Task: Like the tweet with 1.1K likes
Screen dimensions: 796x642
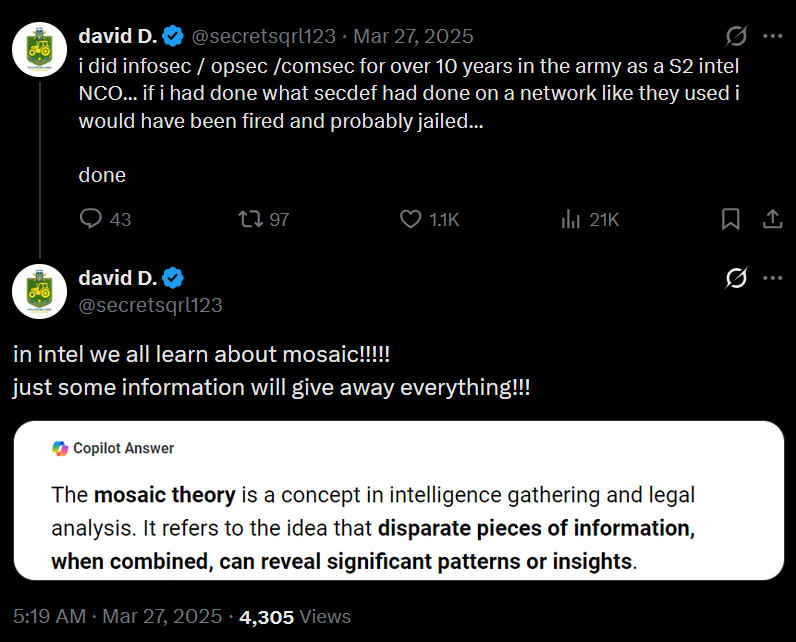Action: 429,219
